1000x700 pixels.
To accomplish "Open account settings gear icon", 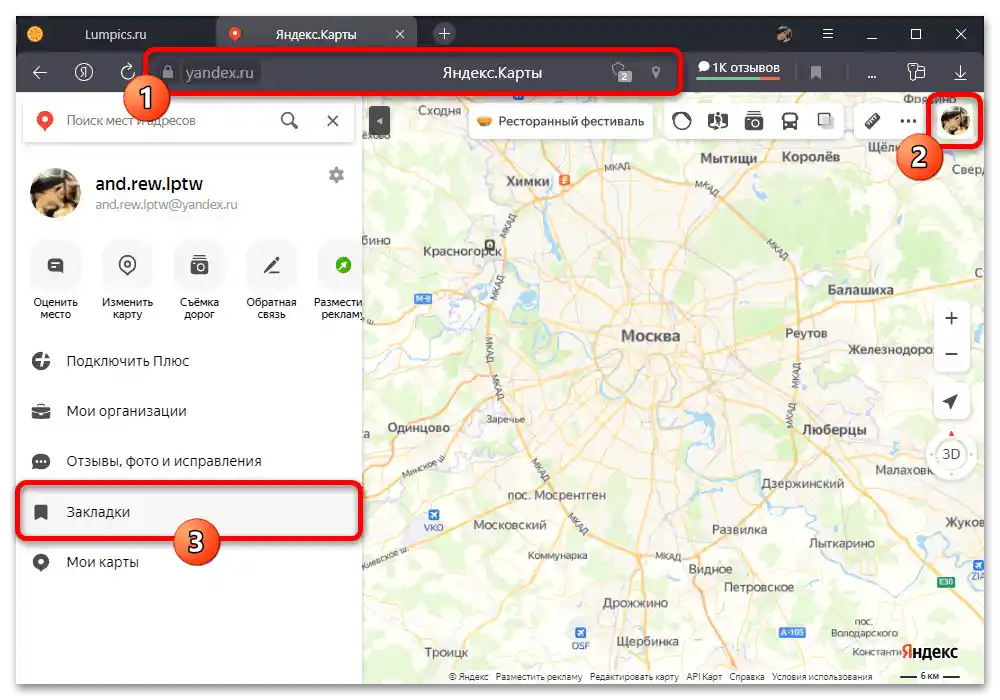I will click(336, 175).
